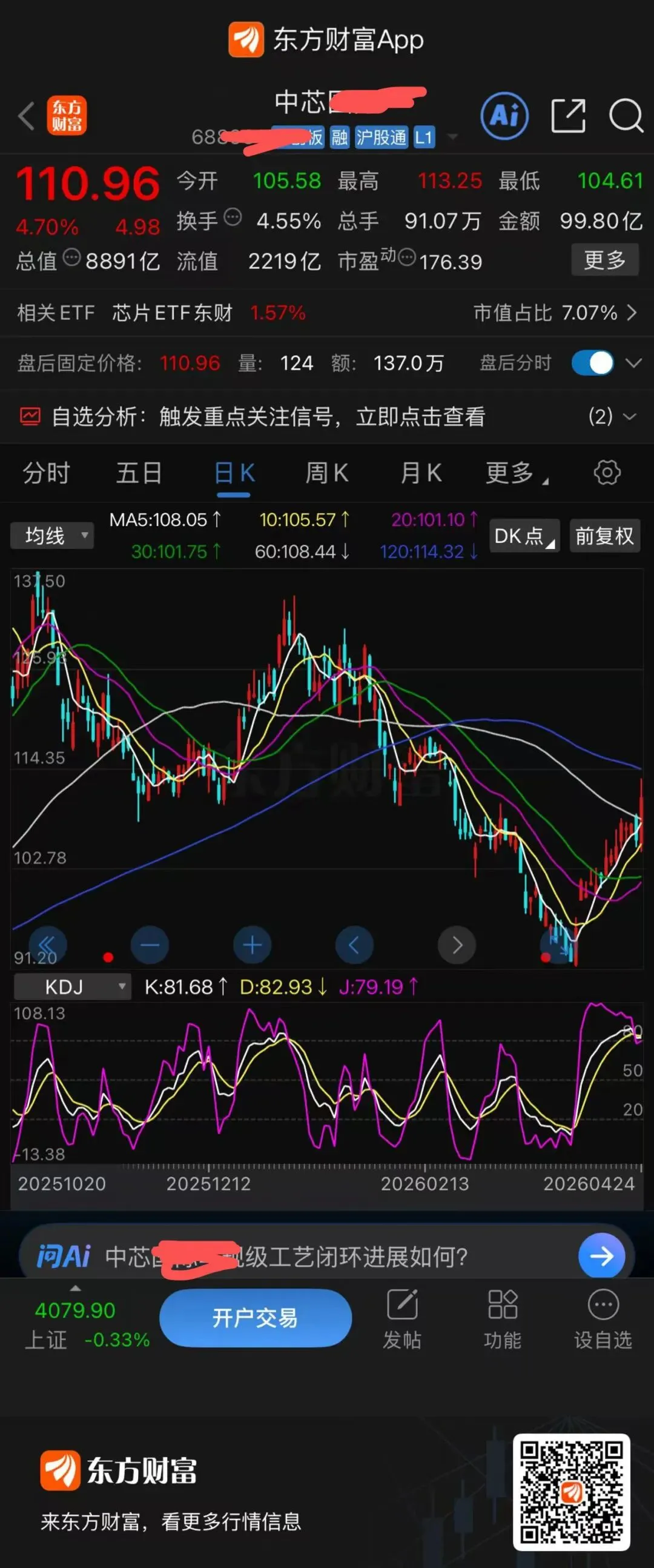Tap the 更多 quote details button
Image resolution: width=654 pixels, height=1568 pixels.
605,260
